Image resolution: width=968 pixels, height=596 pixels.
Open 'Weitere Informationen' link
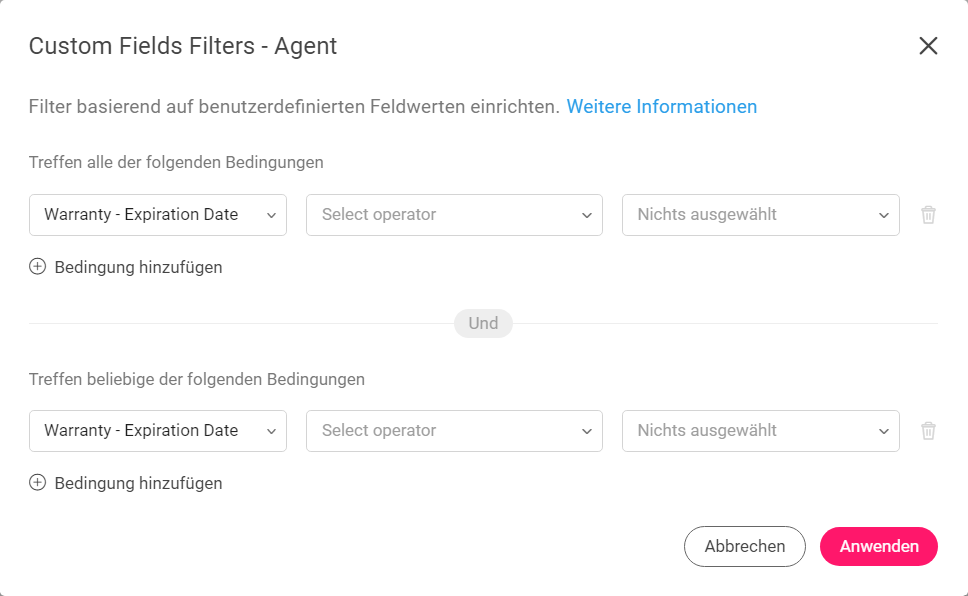tap(662, 106)
